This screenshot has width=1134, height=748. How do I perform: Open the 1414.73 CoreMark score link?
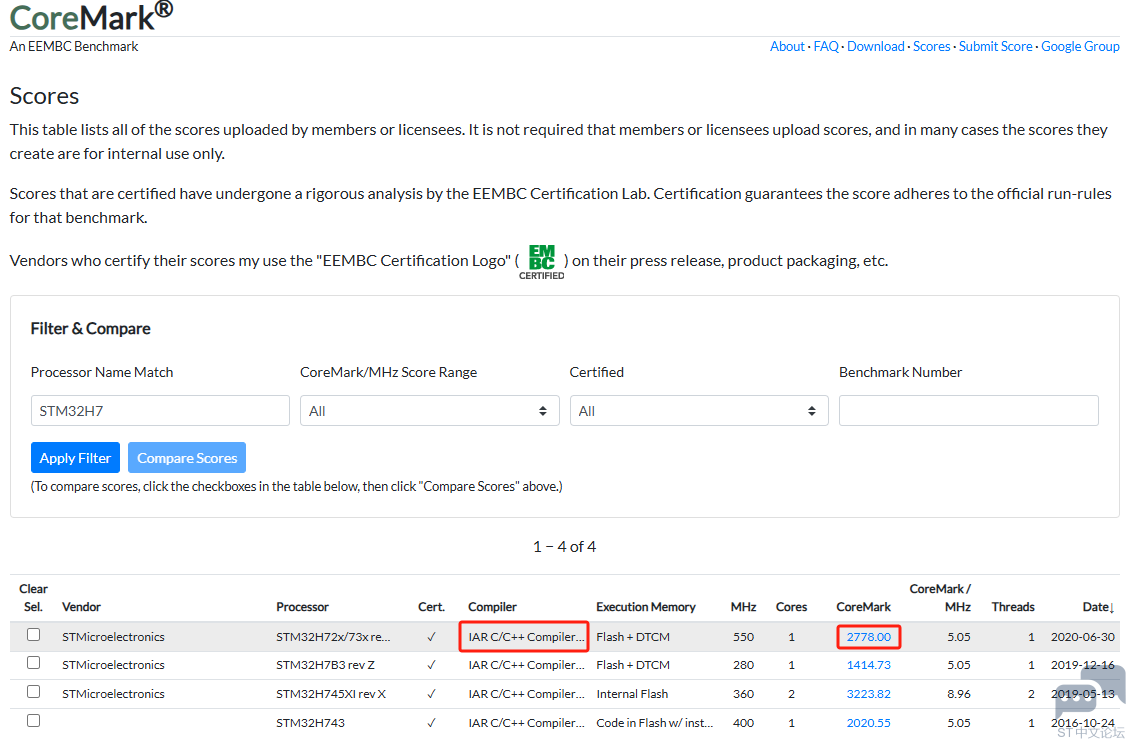click(869, 665)
